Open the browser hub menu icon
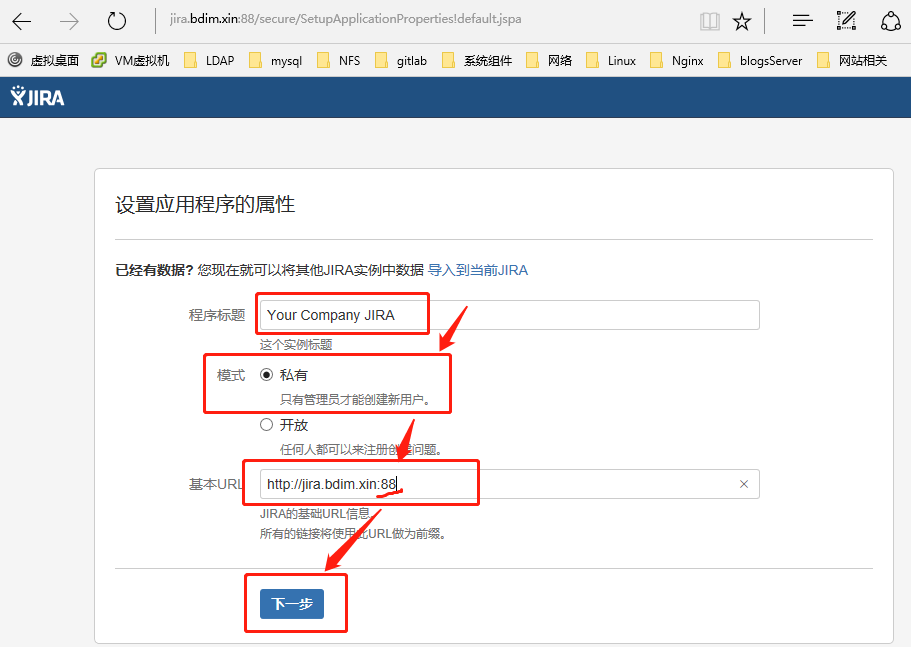Viewport: 911px width, 647px height. pyautogui.click(x=802, y=20)
